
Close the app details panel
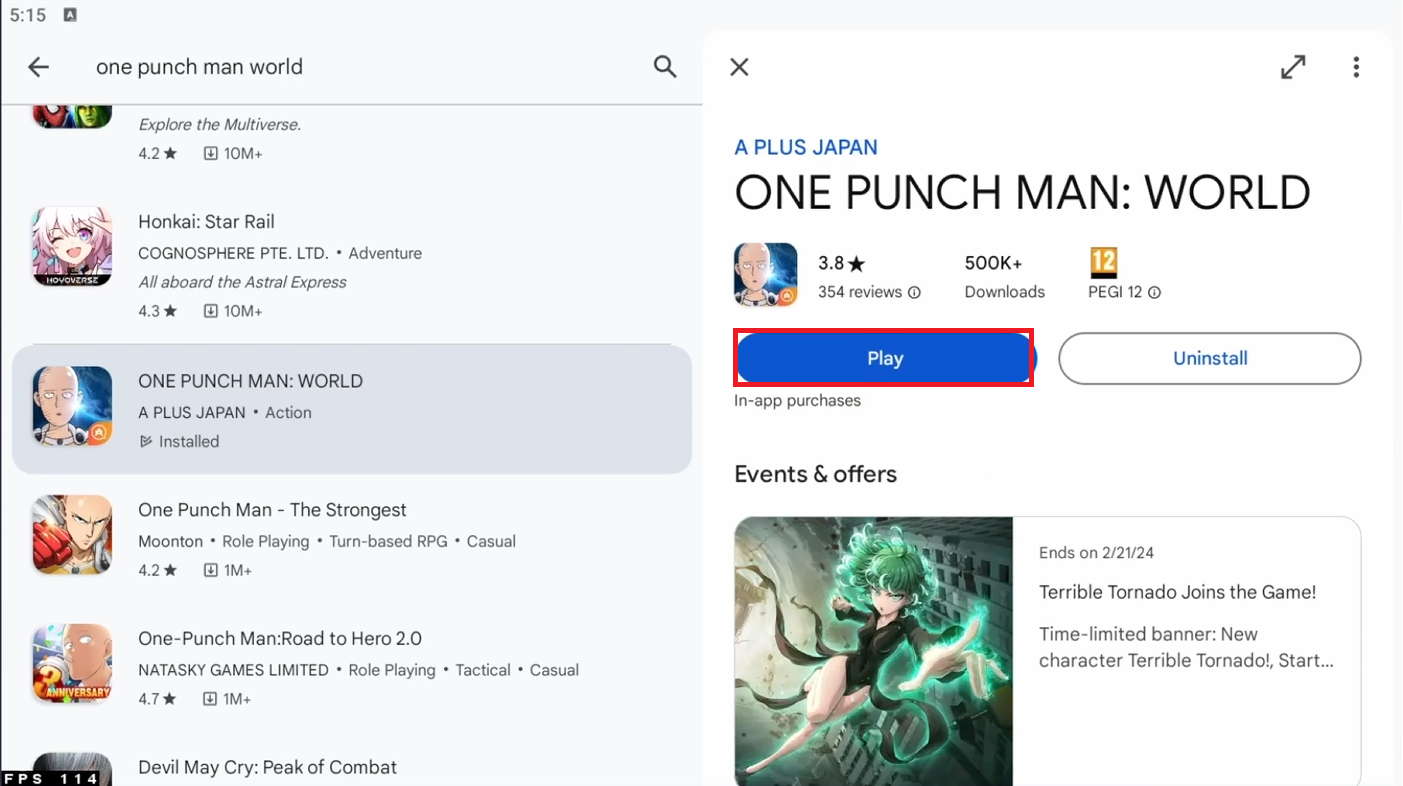pos(739,66)
